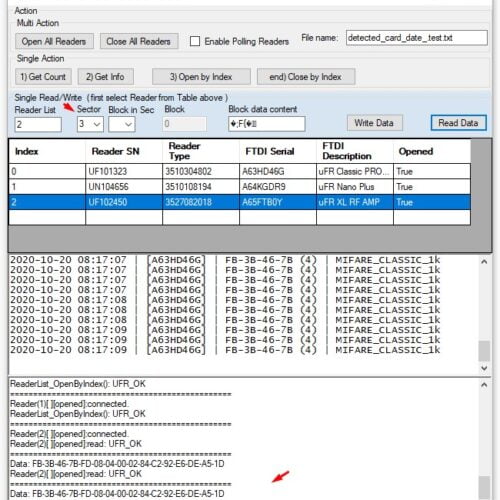
Task: Click the FTDI serial cell A65FTB0Y
Action: 278,202
